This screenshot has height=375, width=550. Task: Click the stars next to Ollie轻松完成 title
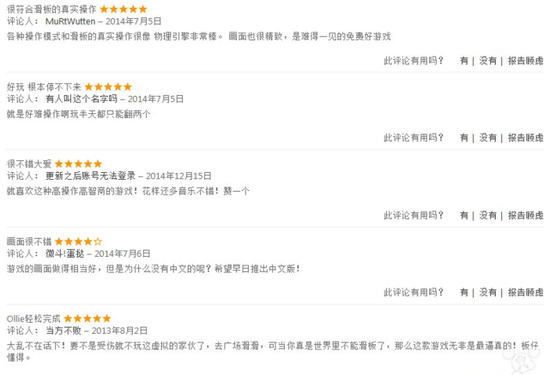(x=87, y=319)
